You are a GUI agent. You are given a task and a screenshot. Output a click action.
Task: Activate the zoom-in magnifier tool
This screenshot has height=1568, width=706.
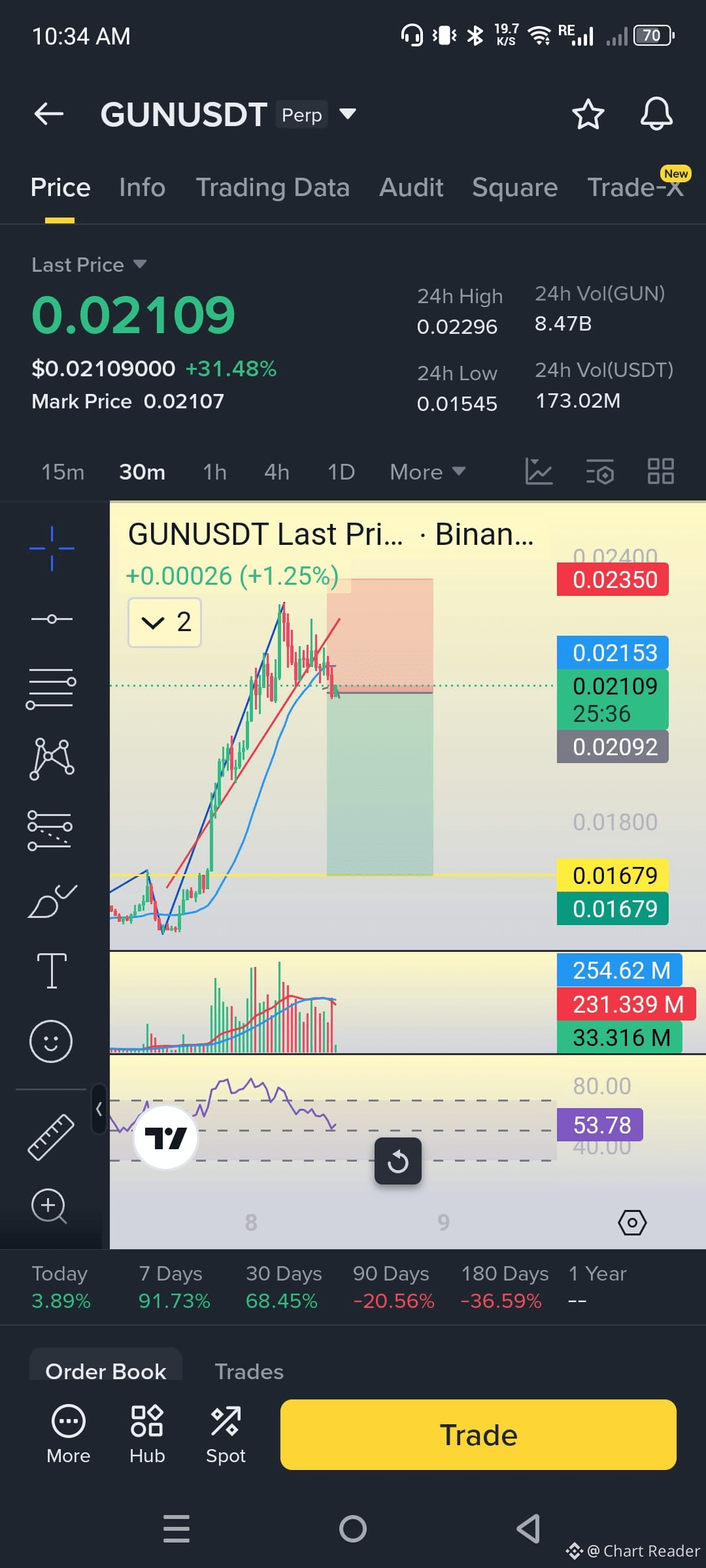(50, 1206)
